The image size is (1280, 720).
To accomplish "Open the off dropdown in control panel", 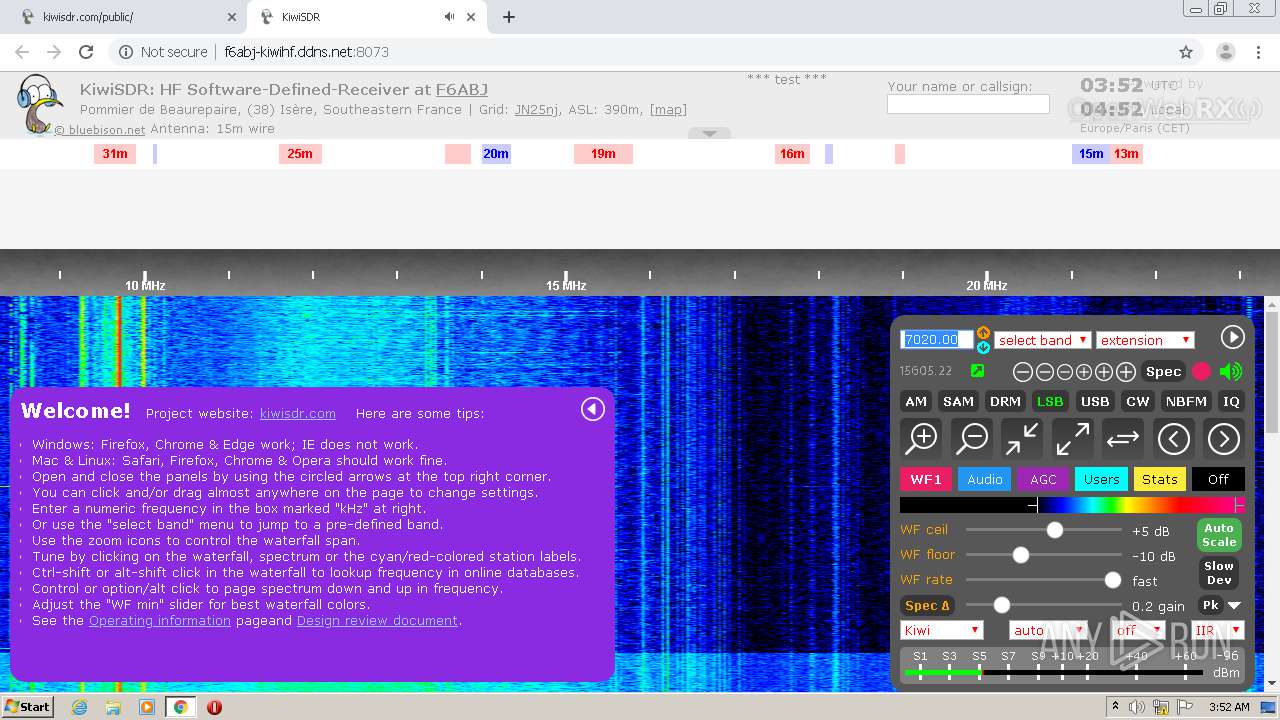I will click(x=1139, y=630).
